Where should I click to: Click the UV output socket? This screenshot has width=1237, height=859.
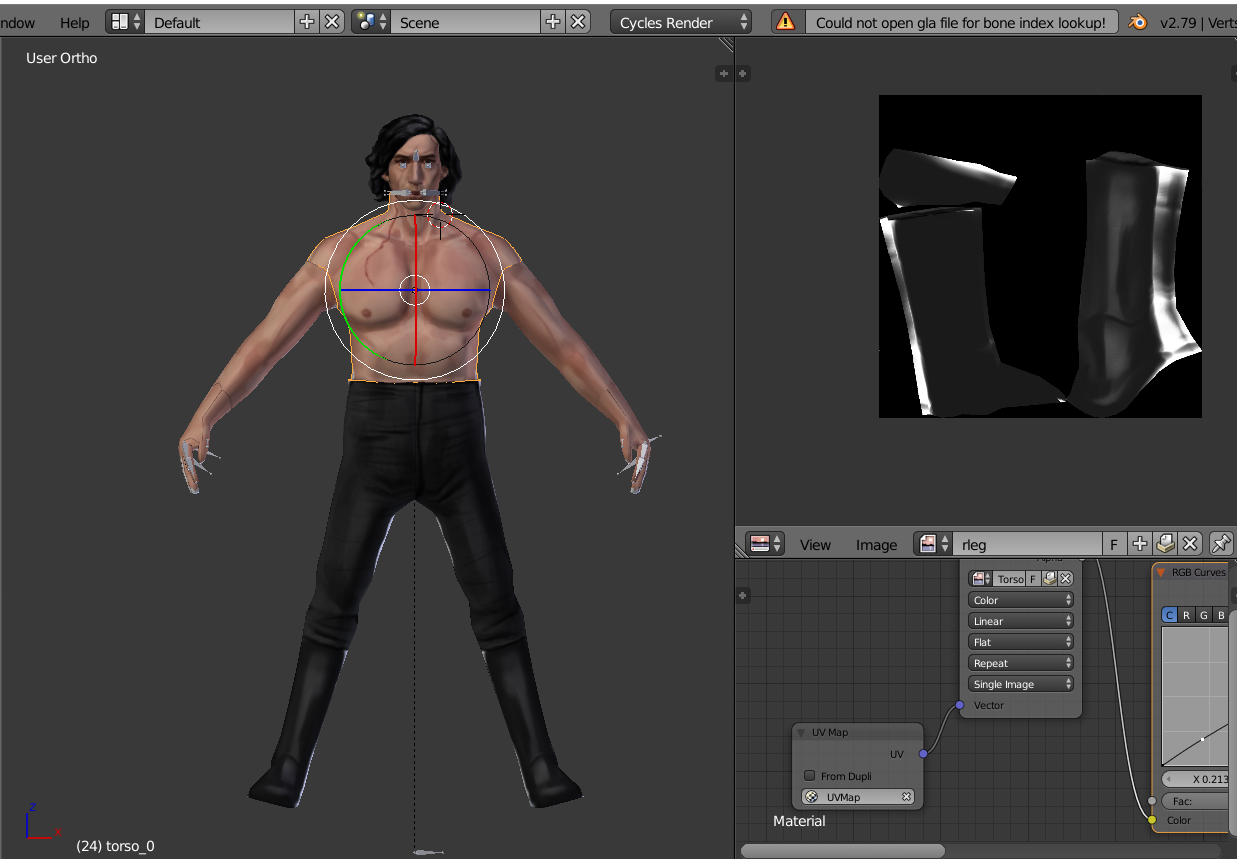click(x=923, y=753)
